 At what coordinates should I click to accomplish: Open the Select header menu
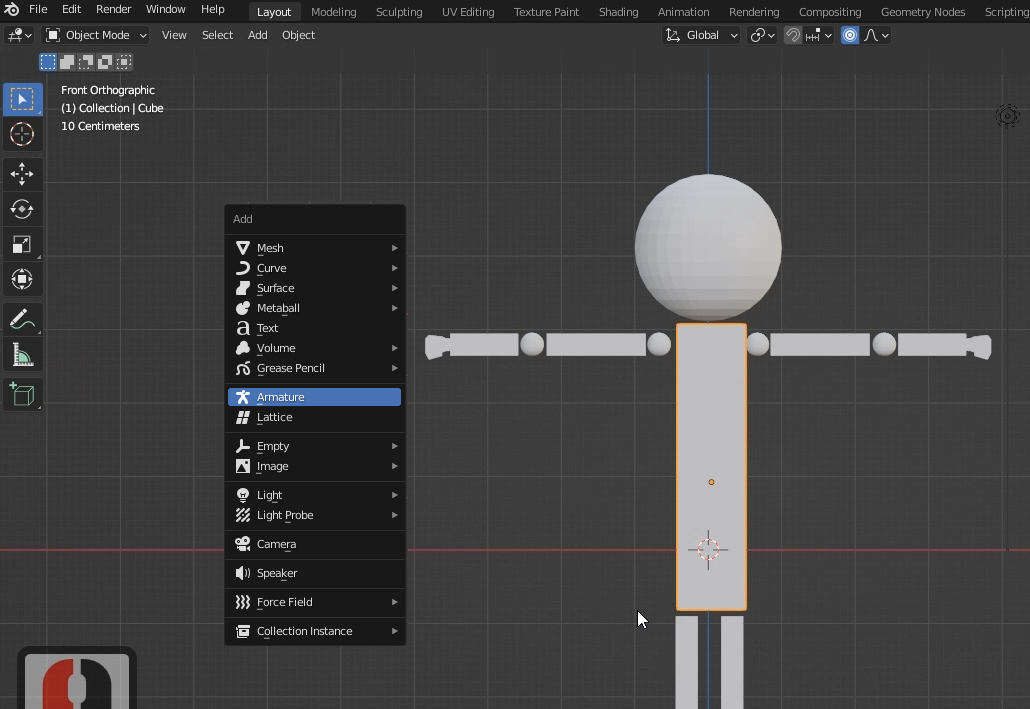tap(217, 35)
